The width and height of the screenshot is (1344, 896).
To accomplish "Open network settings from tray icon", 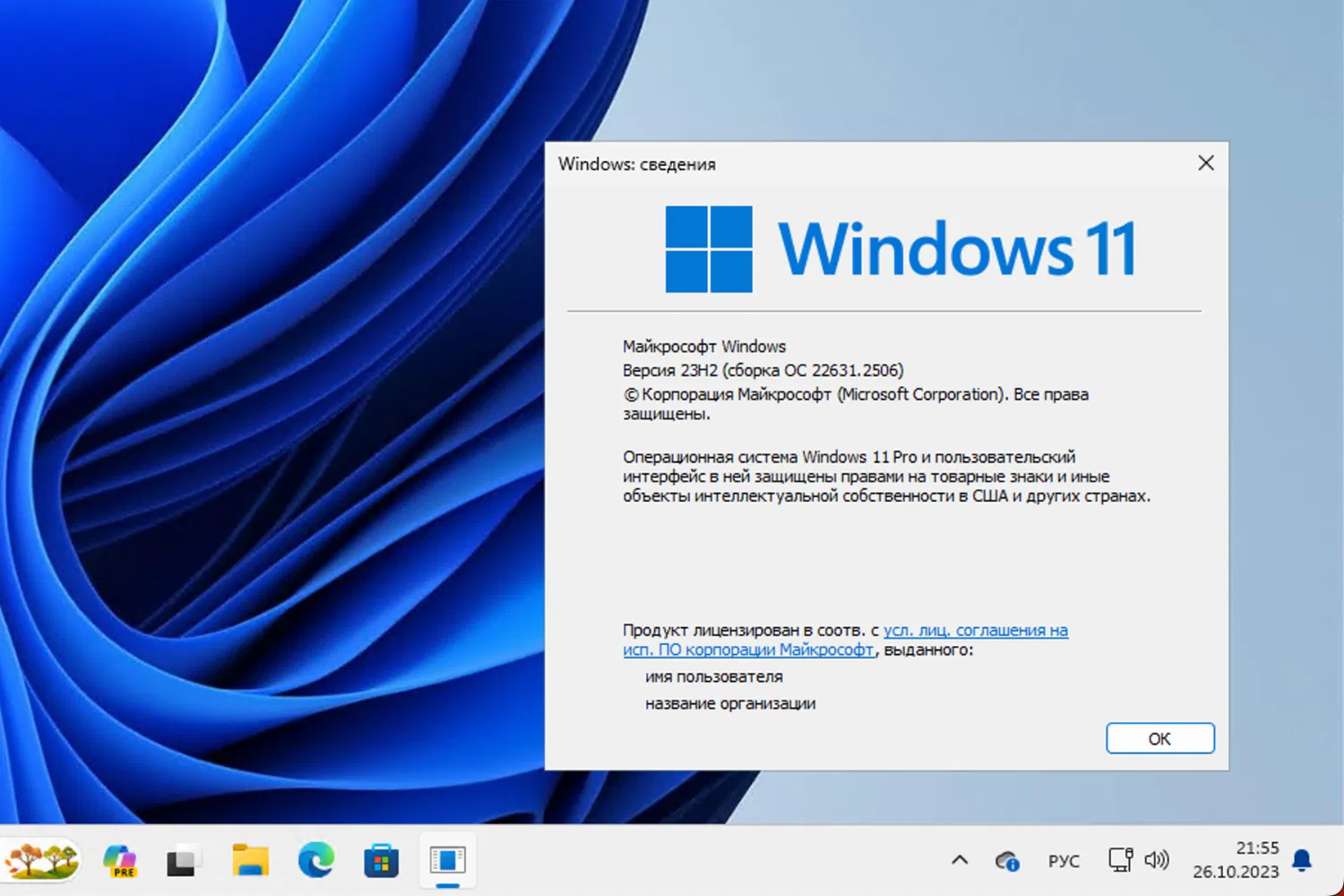I will click(x=1120, y=860).
